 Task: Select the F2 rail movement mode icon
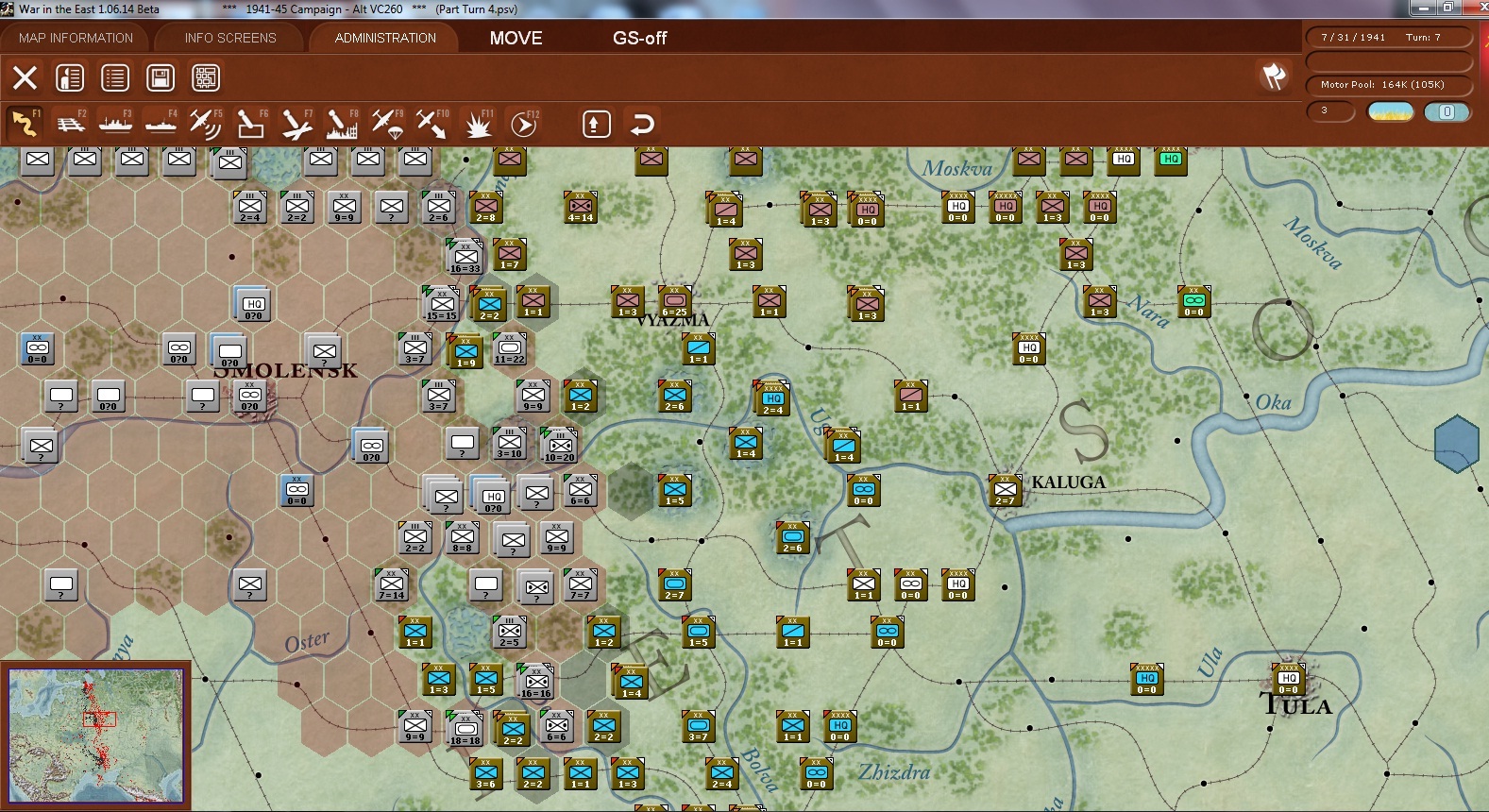pyautogui.click(x=71, y=124)
